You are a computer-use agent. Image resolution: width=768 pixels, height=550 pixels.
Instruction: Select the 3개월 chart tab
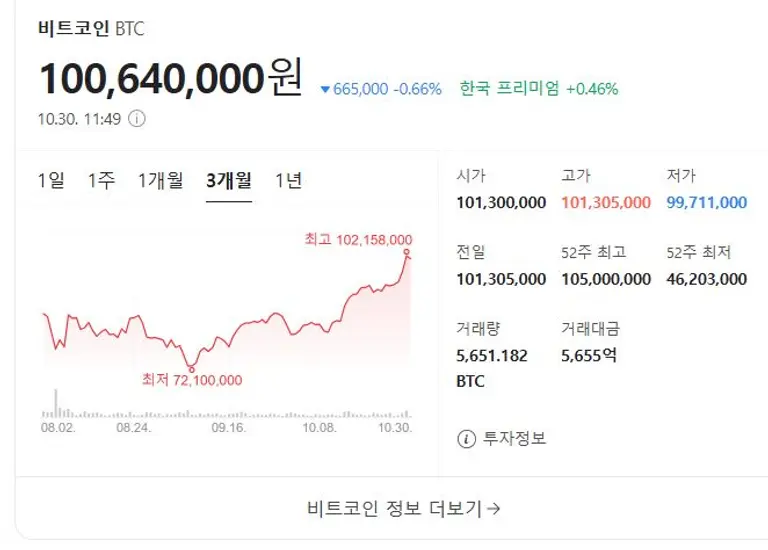pyautogui.click(x=228, y=180)
